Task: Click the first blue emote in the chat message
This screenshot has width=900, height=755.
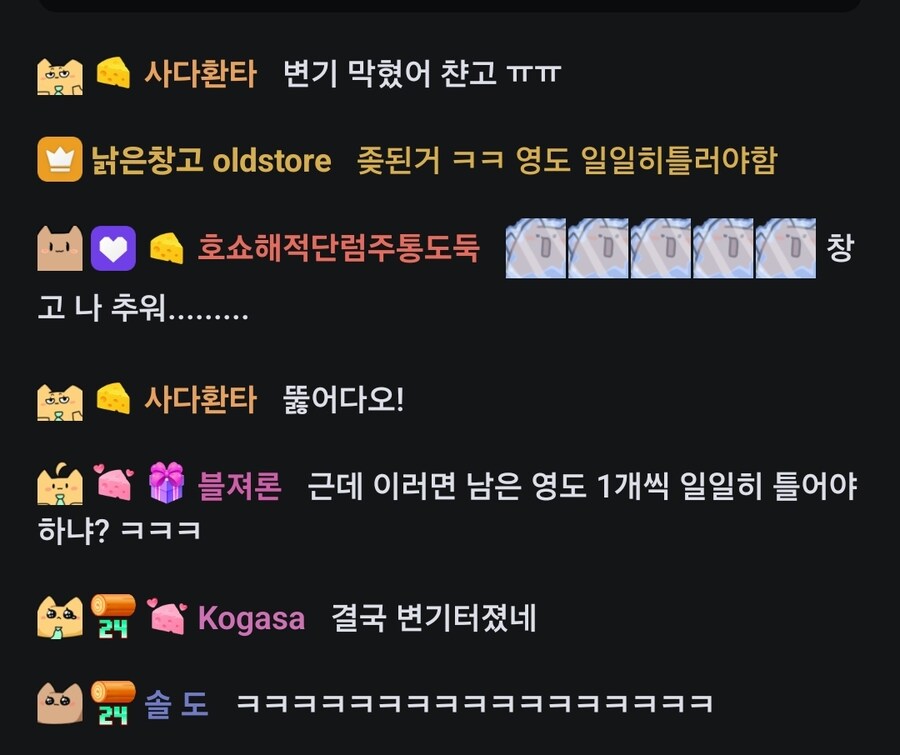Action: point(536,248)
